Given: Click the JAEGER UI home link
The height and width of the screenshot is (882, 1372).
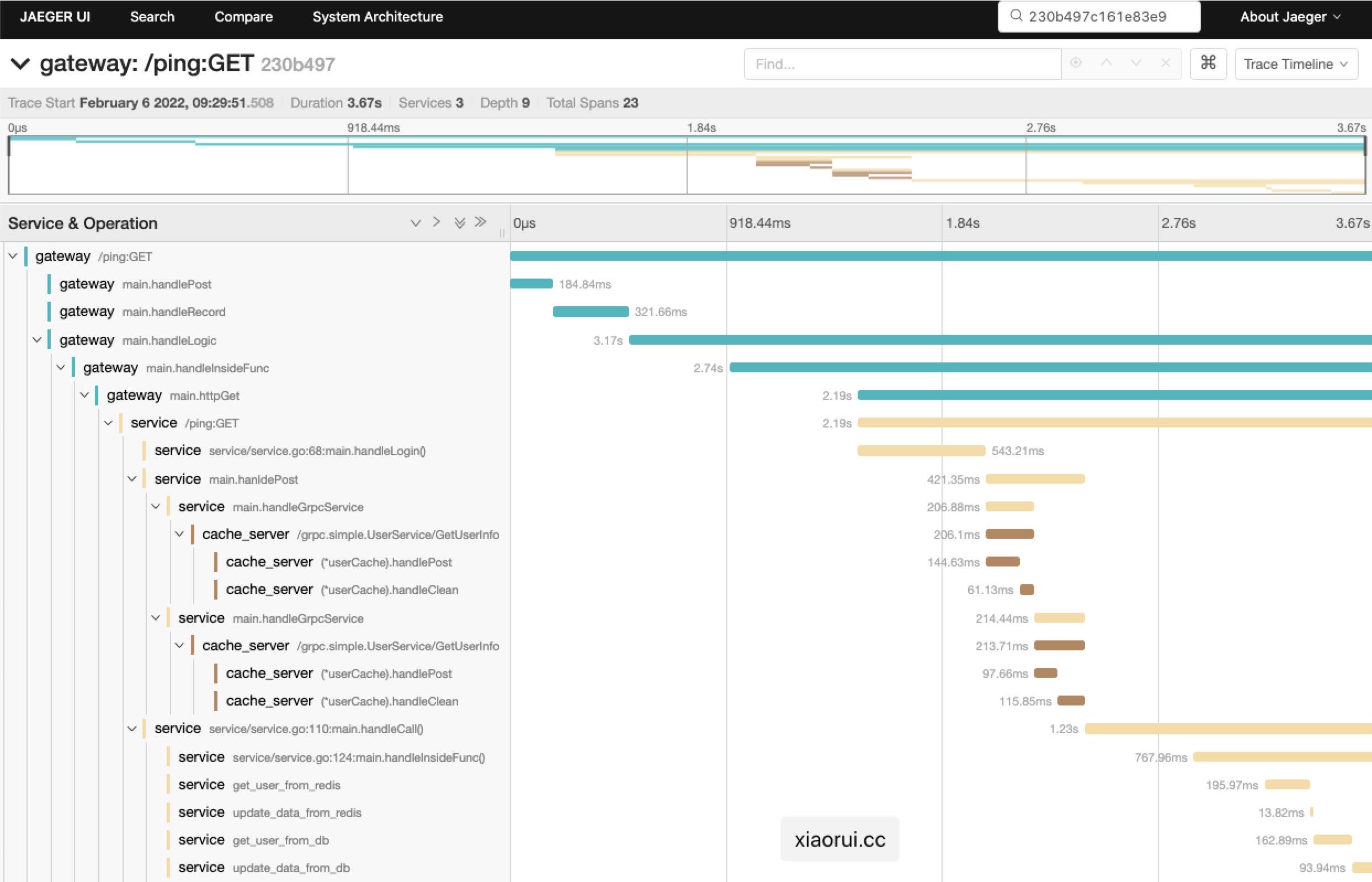Looking at the screenshot, I should [55, 17].
